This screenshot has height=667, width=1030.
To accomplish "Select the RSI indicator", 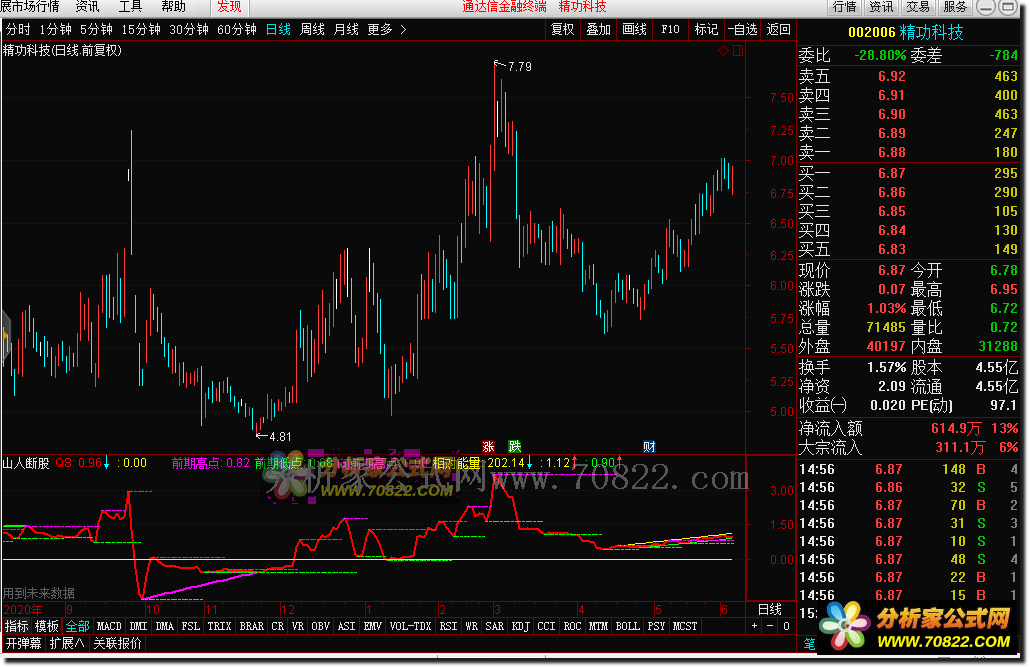I will click(449, 626).
